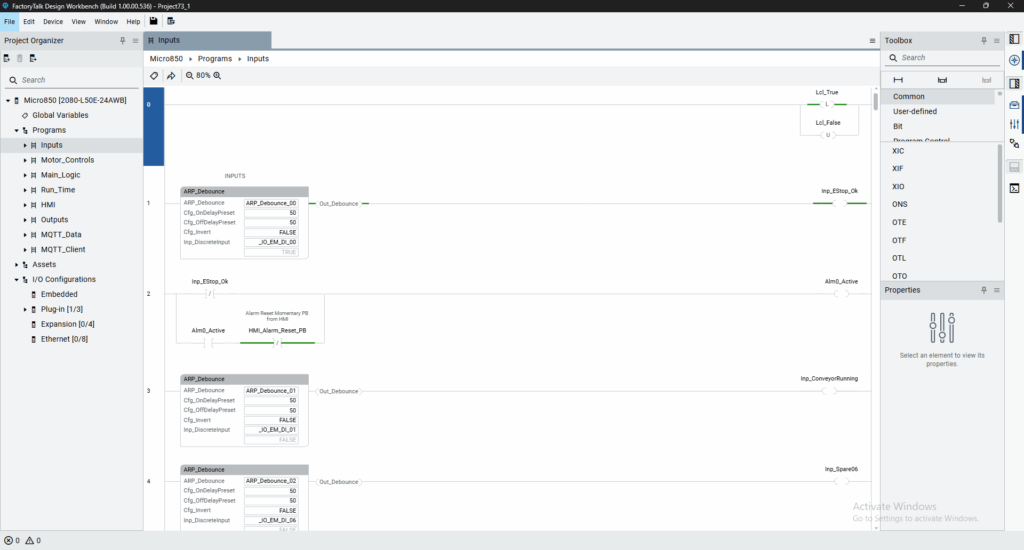Open Toolbox panel options menu
Screen dimensions: 1024x550
[997, 40]
